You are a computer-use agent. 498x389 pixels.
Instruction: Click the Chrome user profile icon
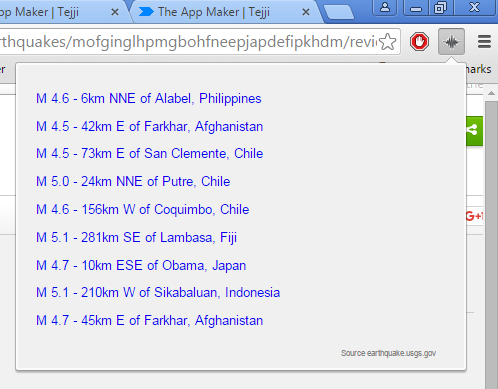point(385,7)
